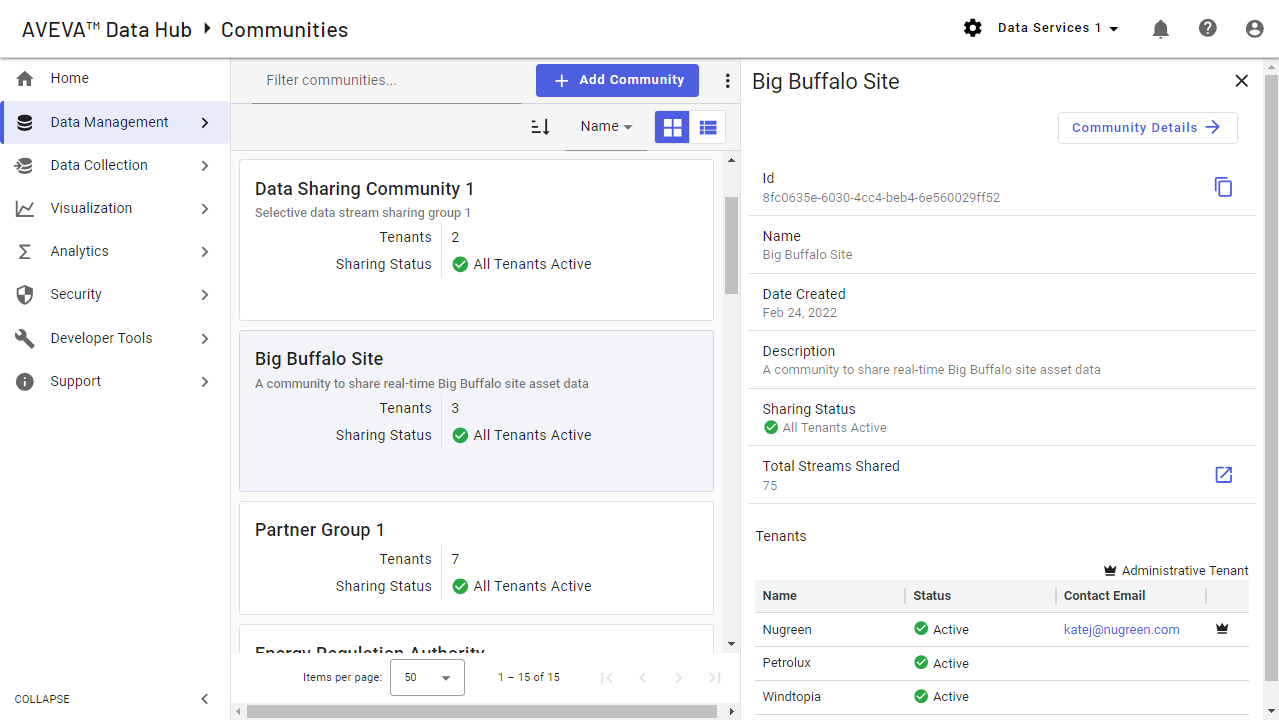Open the user account icon
The width and height of the screenshot is (1279, 720).
tap(1255, 29)
